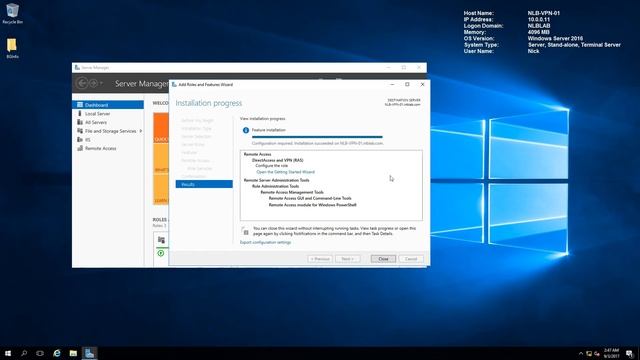640x360 pixels.
Task: Click the Server Manager forward arrow button
Action: [93, 83]
